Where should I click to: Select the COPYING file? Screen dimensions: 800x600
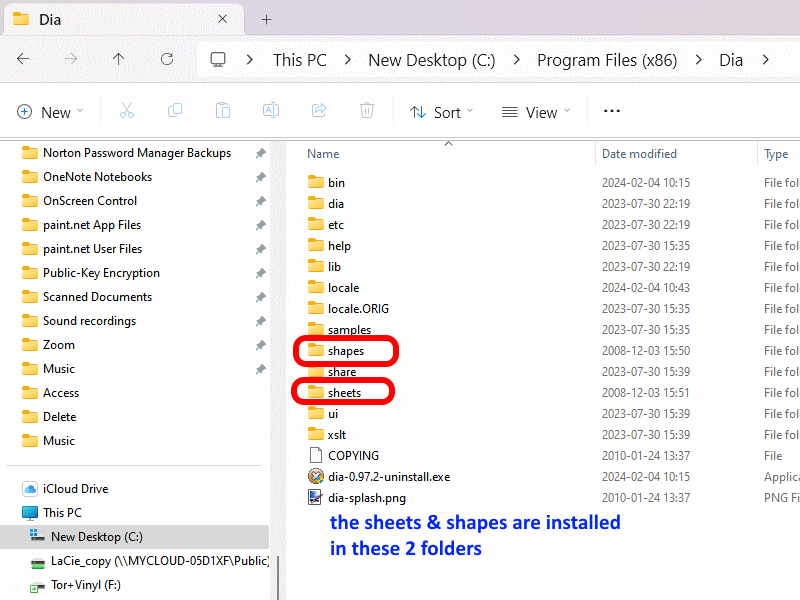pyautogui.click(x=343, y=456)
